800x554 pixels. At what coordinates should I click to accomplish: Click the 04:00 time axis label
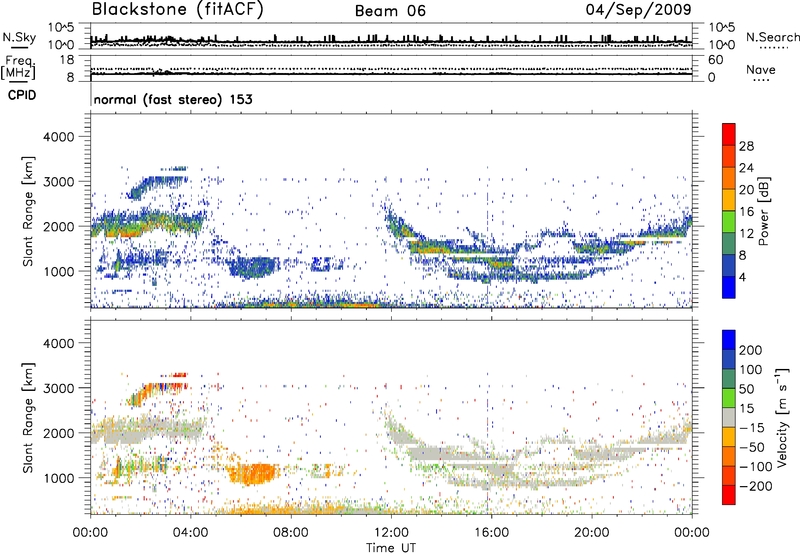click(190, 533)
